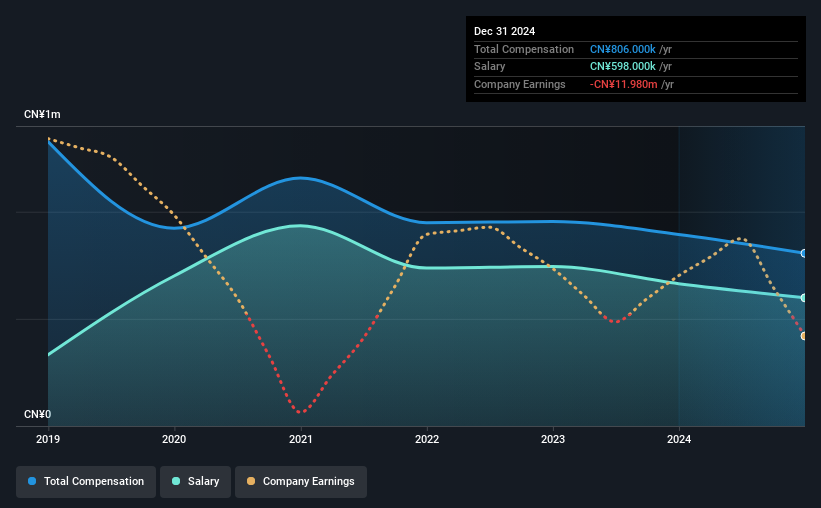Click the CN¥806.000k total compensation value
This screenshot has width=821, height=508.
pos(623,49)
